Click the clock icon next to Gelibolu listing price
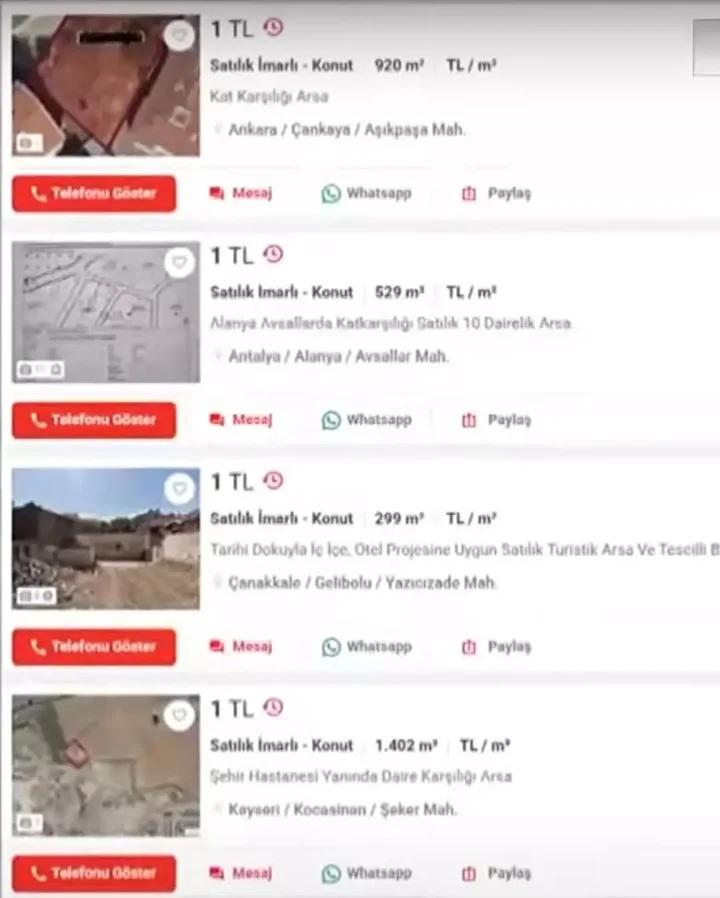720x898 pixels. (x=273, y=480)
